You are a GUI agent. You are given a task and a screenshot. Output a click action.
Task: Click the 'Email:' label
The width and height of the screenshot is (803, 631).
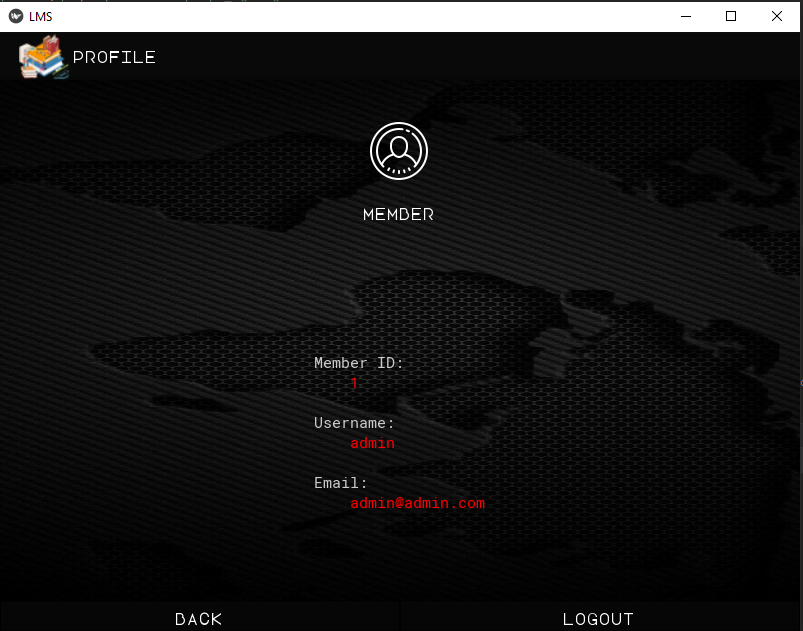click(341, 483)
